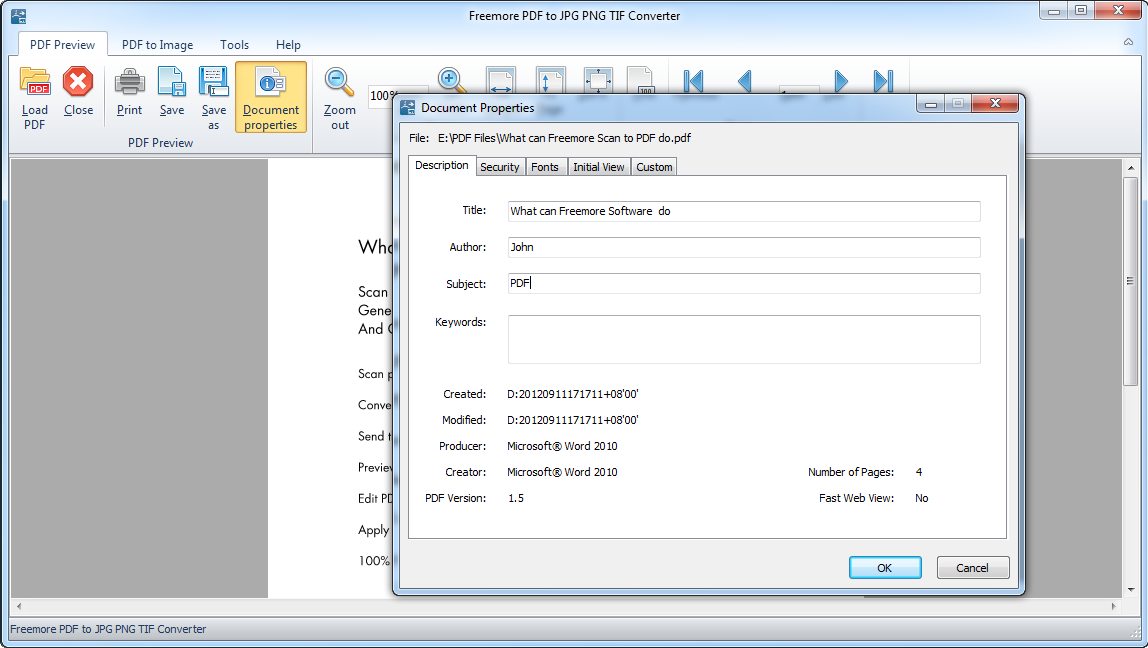
Task: Click the PDF Preview group label under the ribbon icons
Action: coord(160,143)
